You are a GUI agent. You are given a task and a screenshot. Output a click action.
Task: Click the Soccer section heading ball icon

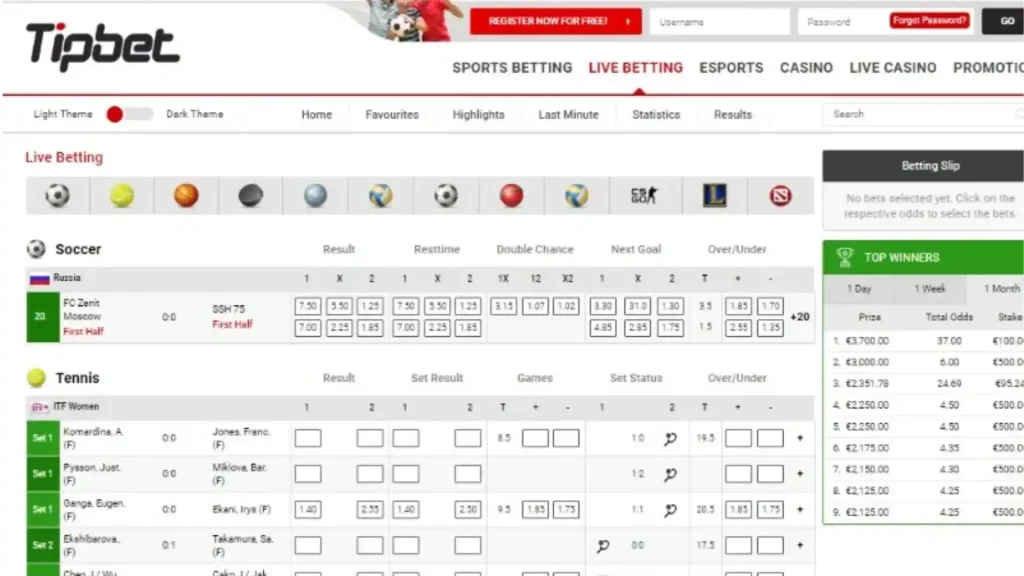[x=36, y=249]
